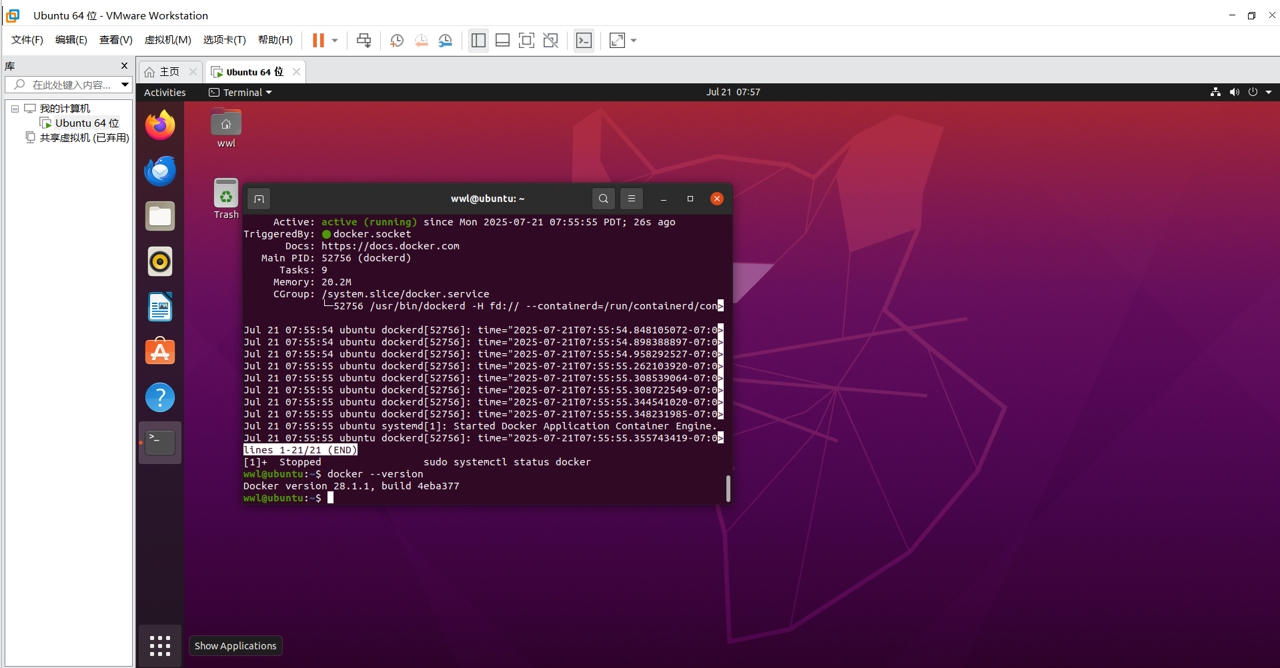1280x668 pixels.
Task: Open the Firefox icon in the Ubuntu dock
Action: click(x=160, y=125)
